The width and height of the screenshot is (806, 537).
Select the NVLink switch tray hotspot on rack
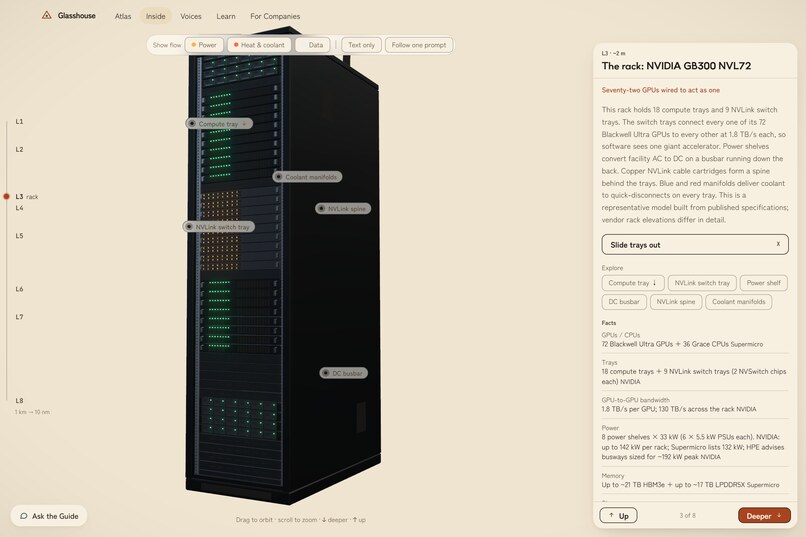click(x=218, y=227)
